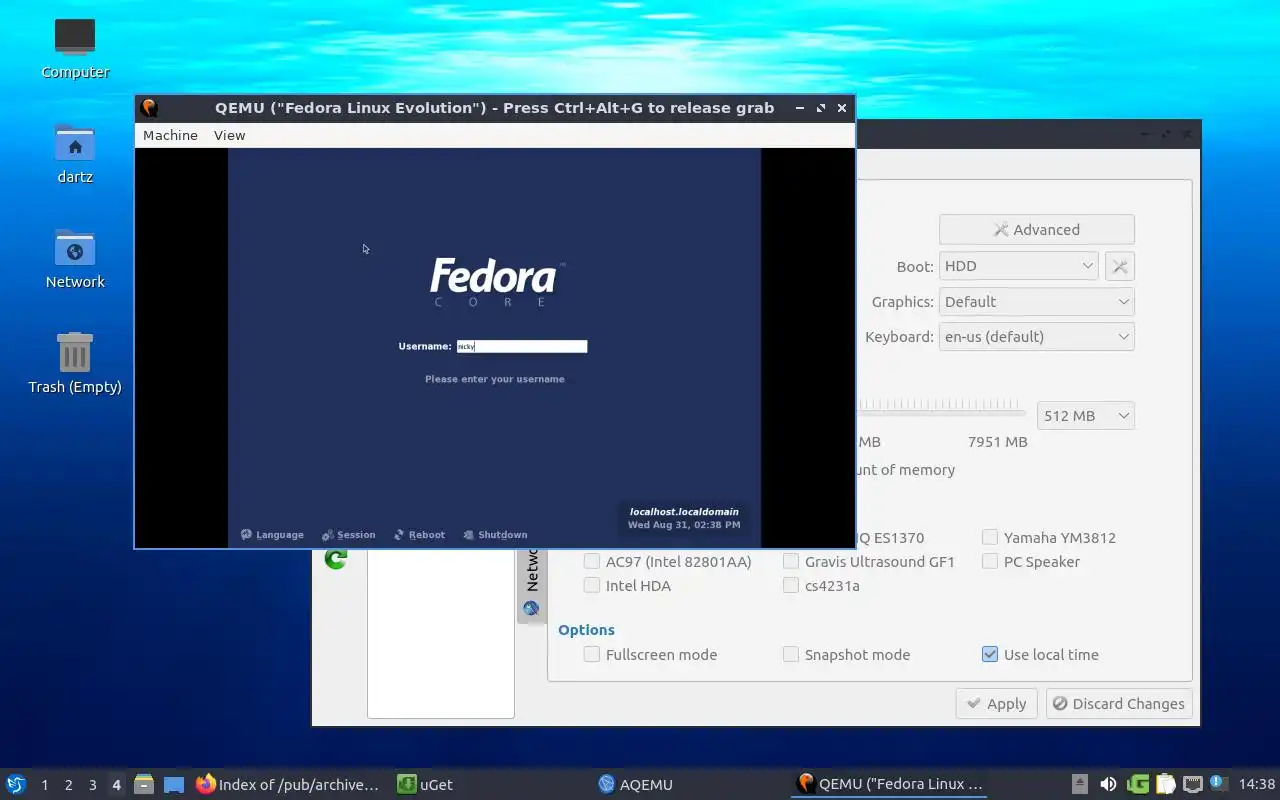Switch to workspace 3 in the pager
Screen dimensions: 1280x800
click(x=92, y=785)
